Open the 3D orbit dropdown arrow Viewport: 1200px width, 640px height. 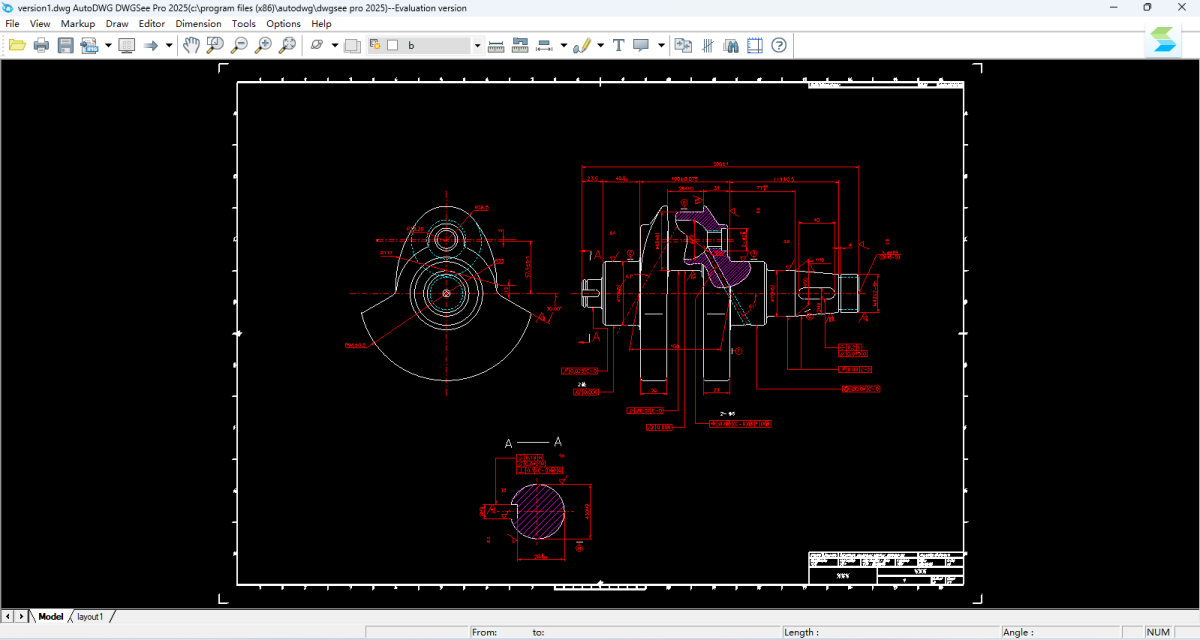[x=335, y=45]
